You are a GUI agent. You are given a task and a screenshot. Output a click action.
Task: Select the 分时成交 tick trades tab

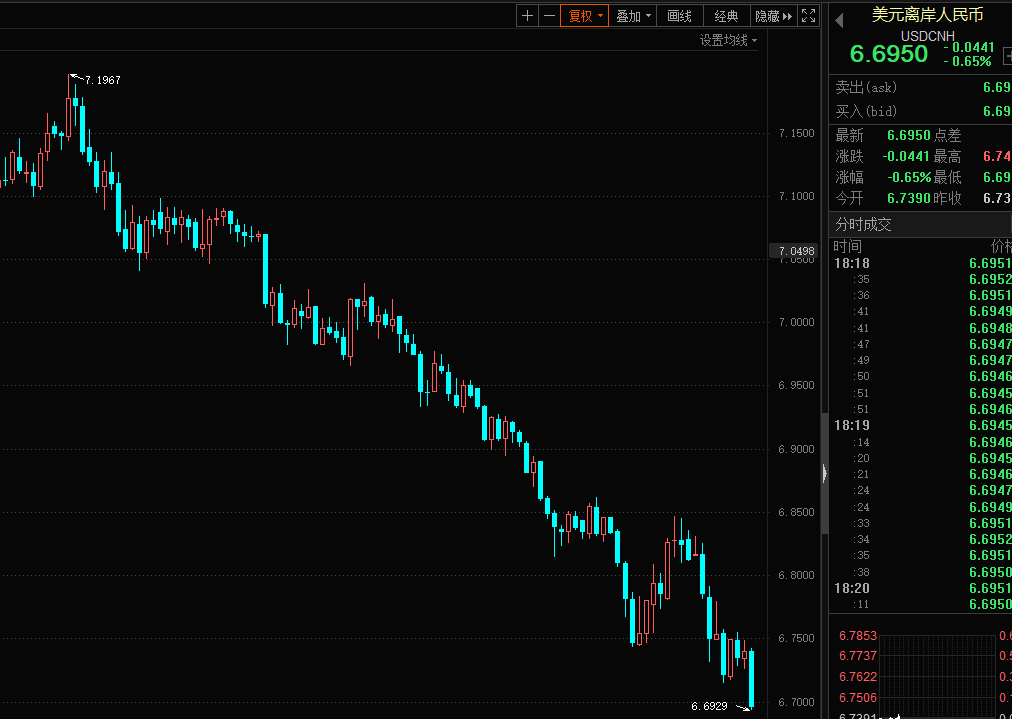[x=863, y=225]
